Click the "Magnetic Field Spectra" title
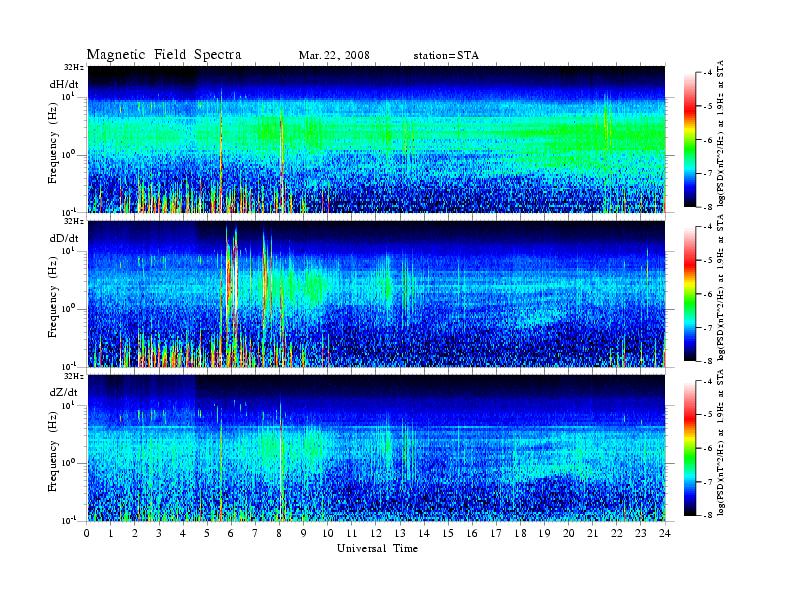Image resolution: width=792 pixels, height=612 pixels. pyautogui.click(x=164, y=55)
